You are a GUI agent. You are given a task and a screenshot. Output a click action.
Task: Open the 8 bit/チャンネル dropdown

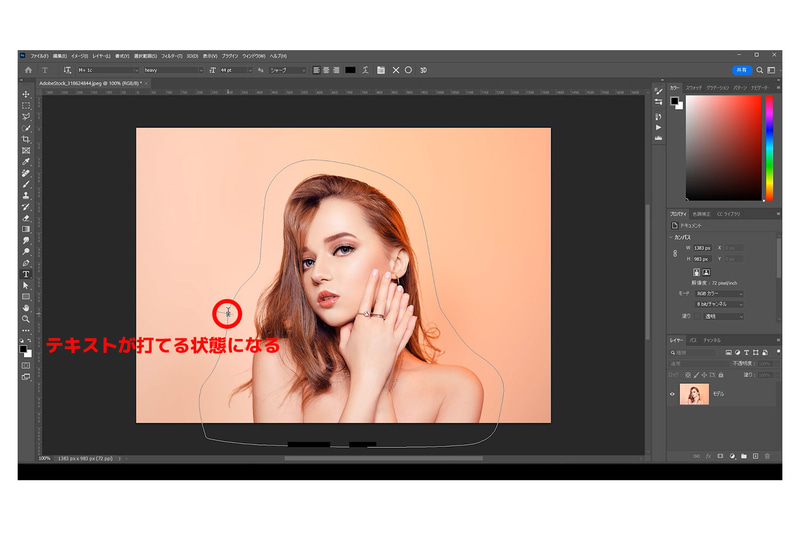point(719,304)
